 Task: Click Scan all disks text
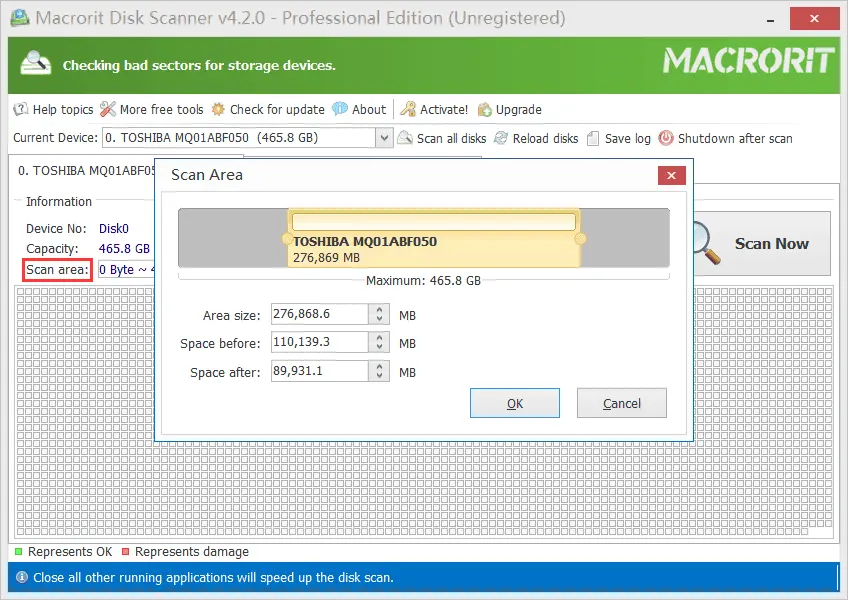(452, 139)
